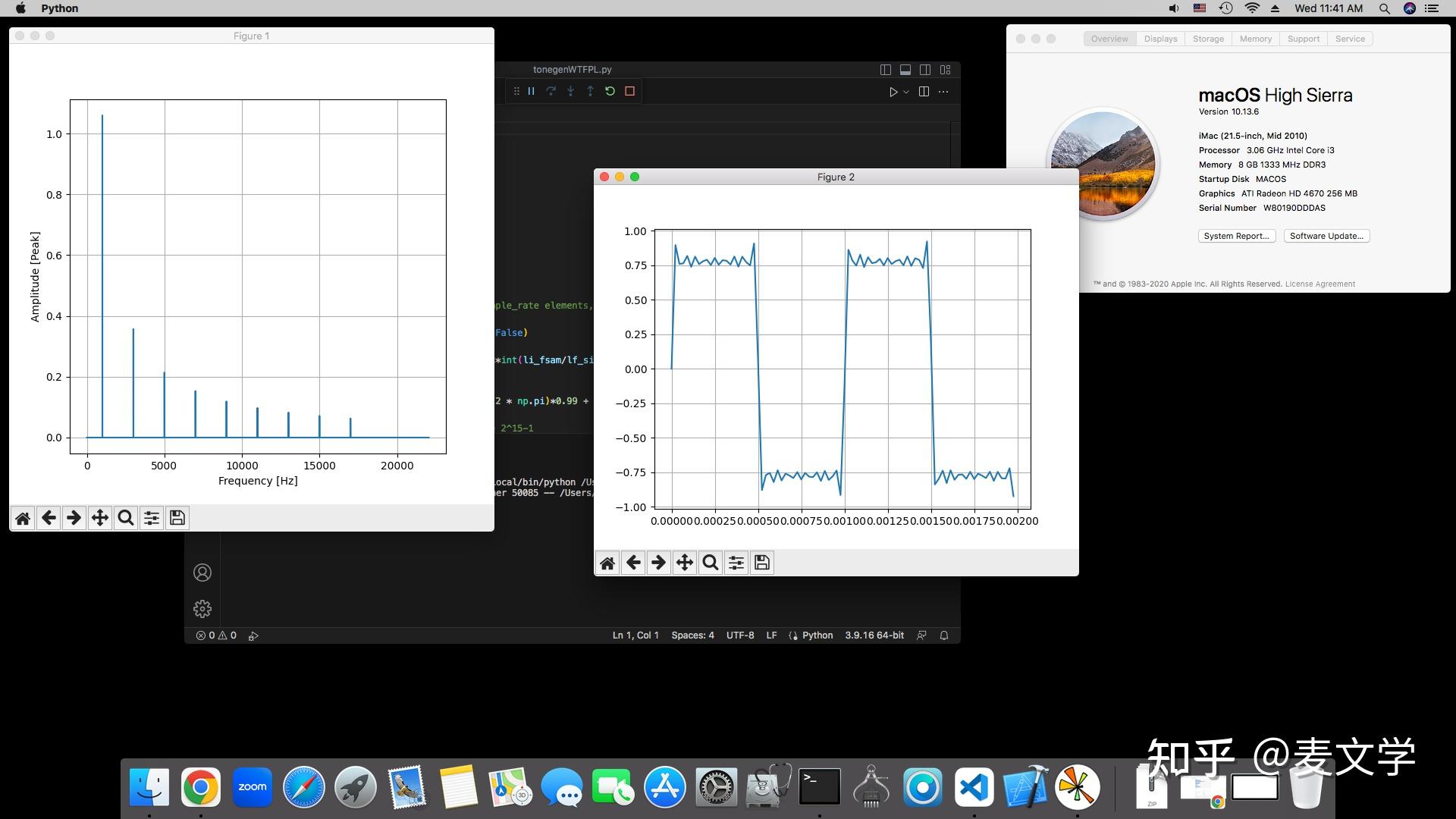Go back a view in Figure 1

tap(49, 518)
